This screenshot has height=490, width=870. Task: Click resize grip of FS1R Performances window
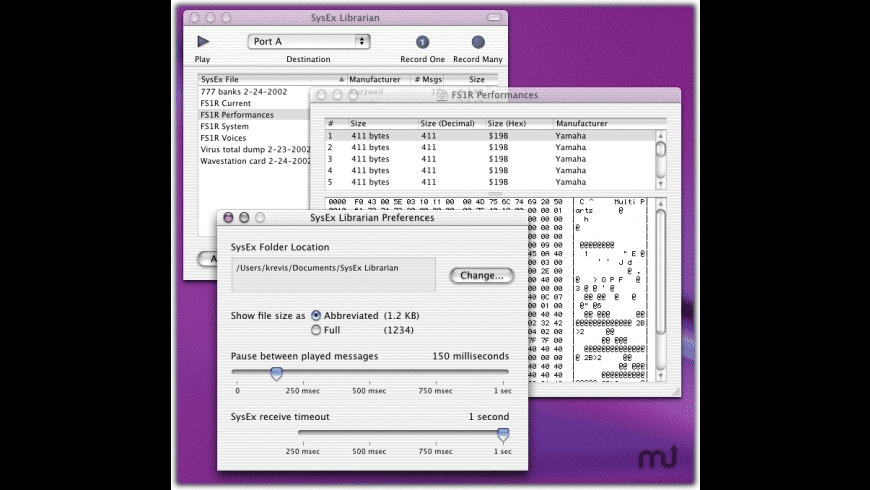pos(676,392)
